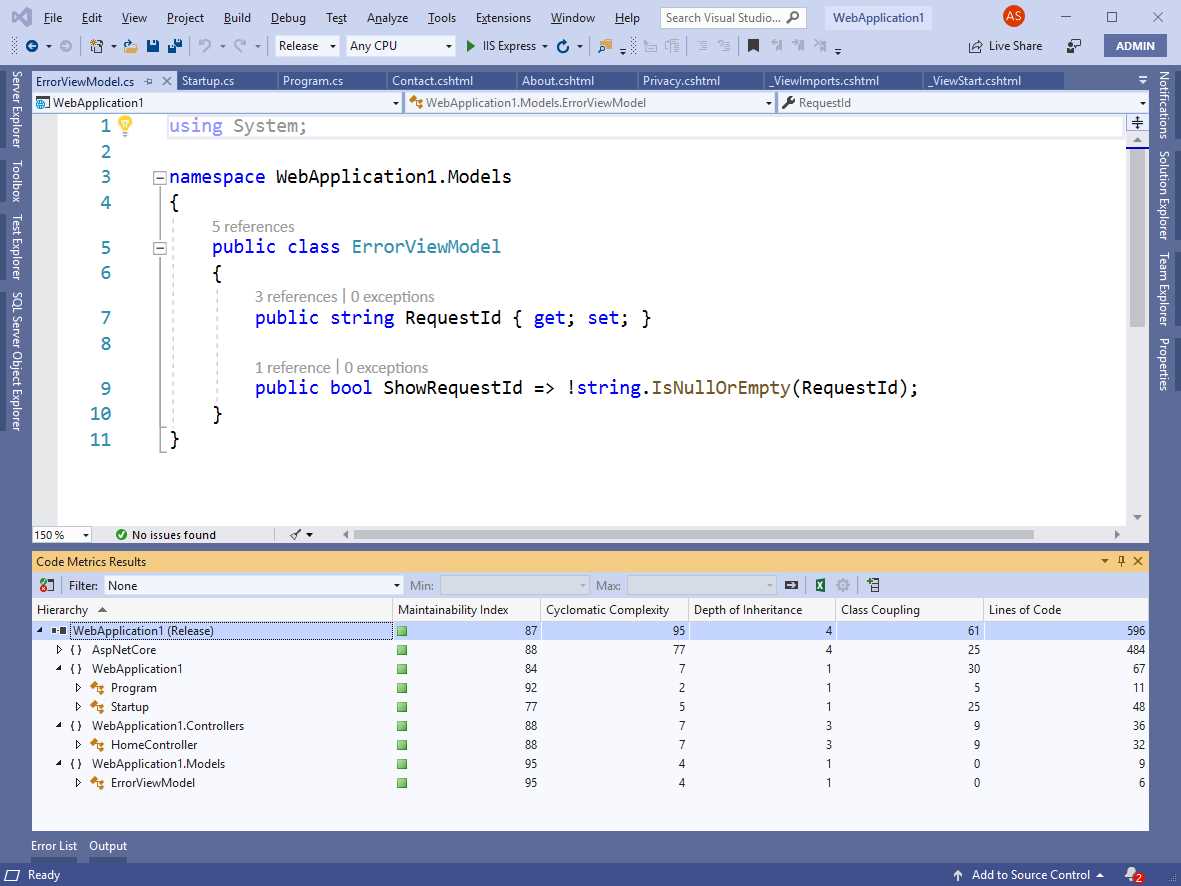Viewport: 1181px width, 886px height.
Task: Open the Debug menu
Action: click(x=288, y=17)
